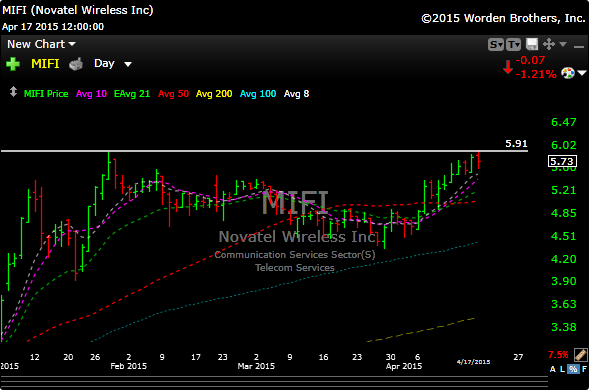
Task: Click the red 7.5% scale range value
Action: click(558, 355)
